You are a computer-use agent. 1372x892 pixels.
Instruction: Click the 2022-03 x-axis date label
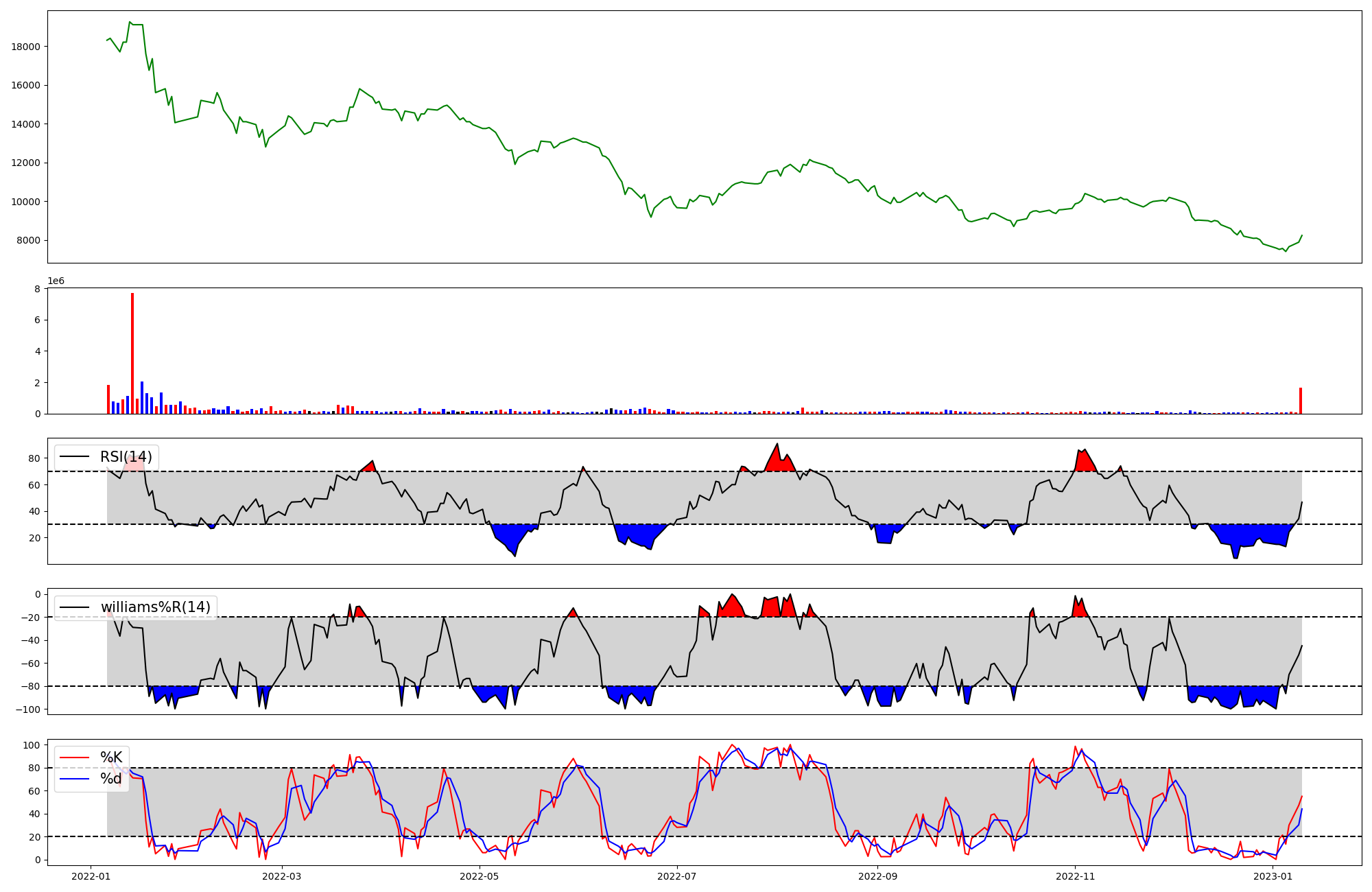point(282,876)
